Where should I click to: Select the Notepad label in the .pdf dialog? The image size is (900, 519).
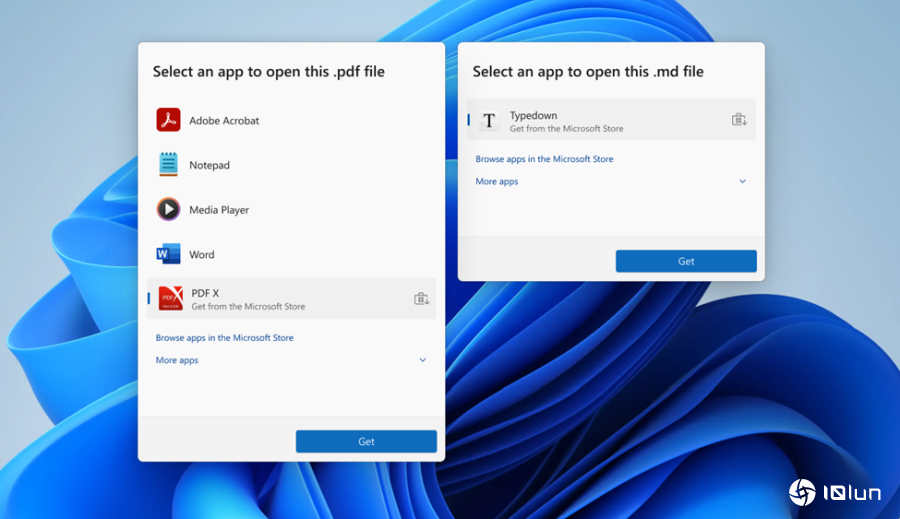click(210, 165)
